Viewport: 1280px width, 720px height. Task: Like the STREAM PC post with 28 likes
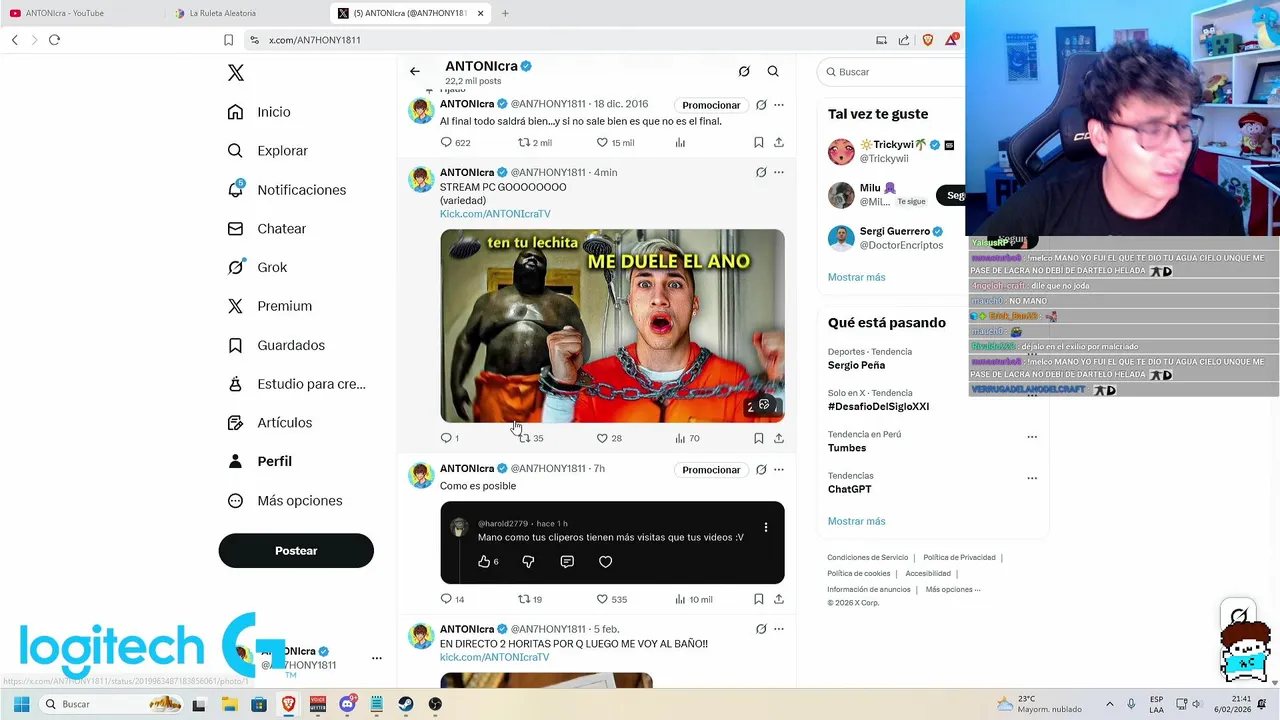tap(609, 438)
